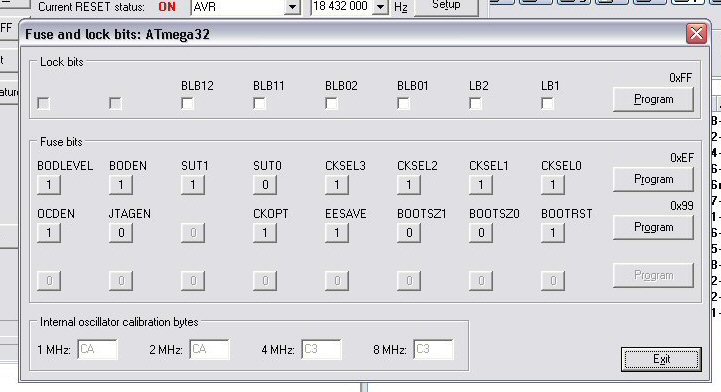
Task: Toggle the BODLEVEL fuse bit
Action: (49, 185)
